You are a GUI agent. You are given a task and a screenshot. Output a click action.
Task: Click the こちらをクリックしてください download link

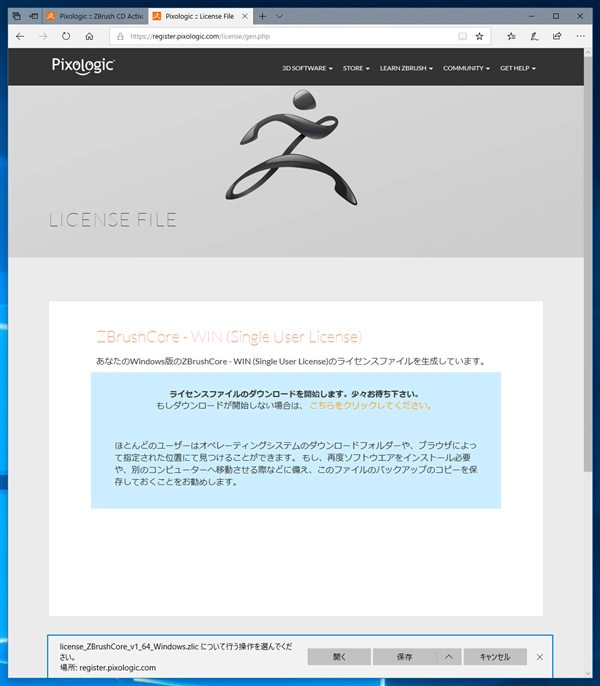click(371, 406)
